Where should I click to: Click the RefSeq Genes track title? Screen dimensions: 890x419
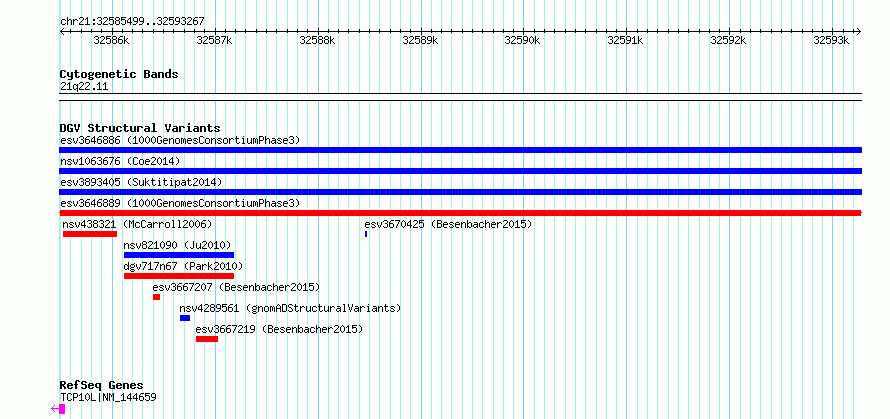102,386
